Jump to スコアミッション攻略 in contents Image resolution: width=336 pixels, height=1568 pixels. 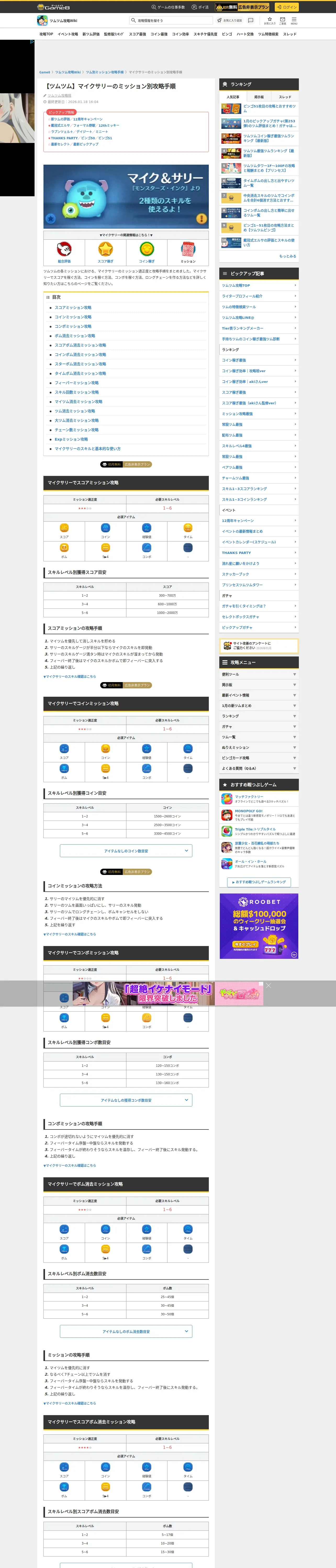coord(73,307)
